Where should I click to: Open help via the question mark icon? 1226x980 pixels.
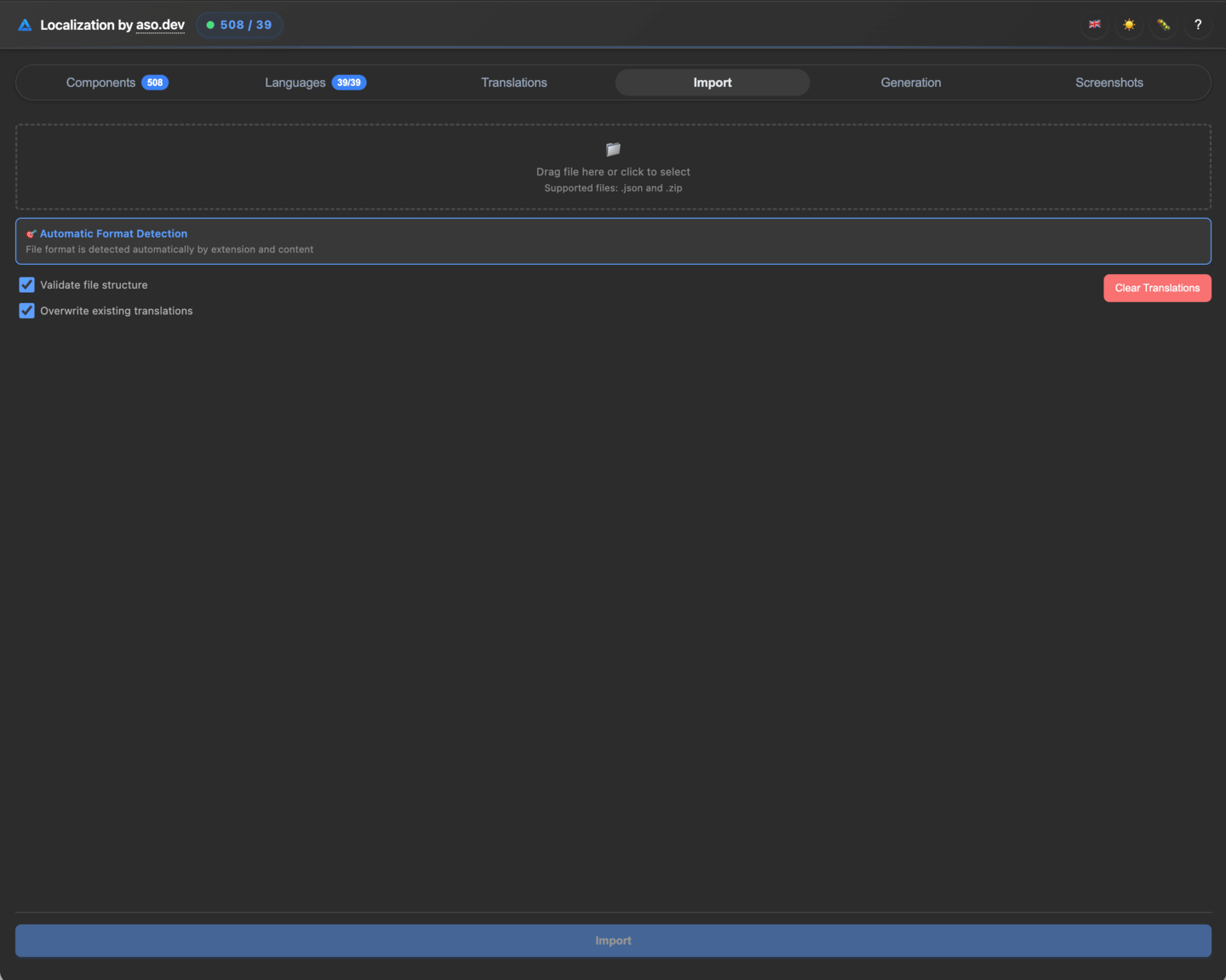pyautogui.click(x=1198, y=25)
